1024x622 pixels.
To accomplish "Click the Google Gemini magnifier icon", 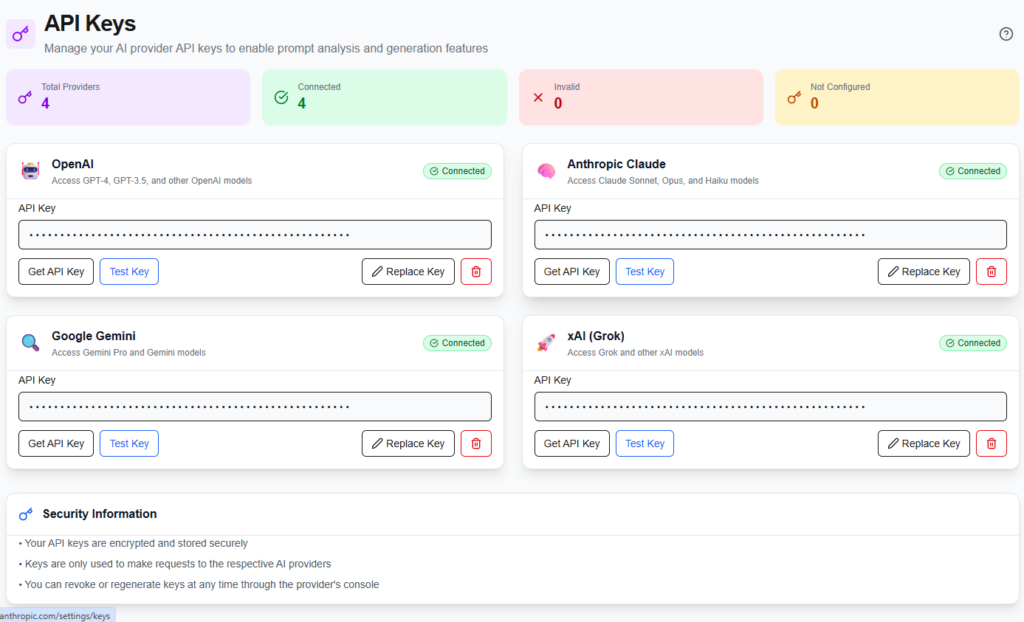I will pos(30,343).
